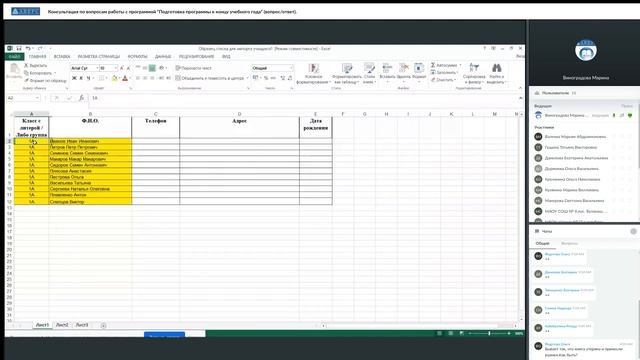
Task: Toggle center text alignment button
Action: coord(145,78)
